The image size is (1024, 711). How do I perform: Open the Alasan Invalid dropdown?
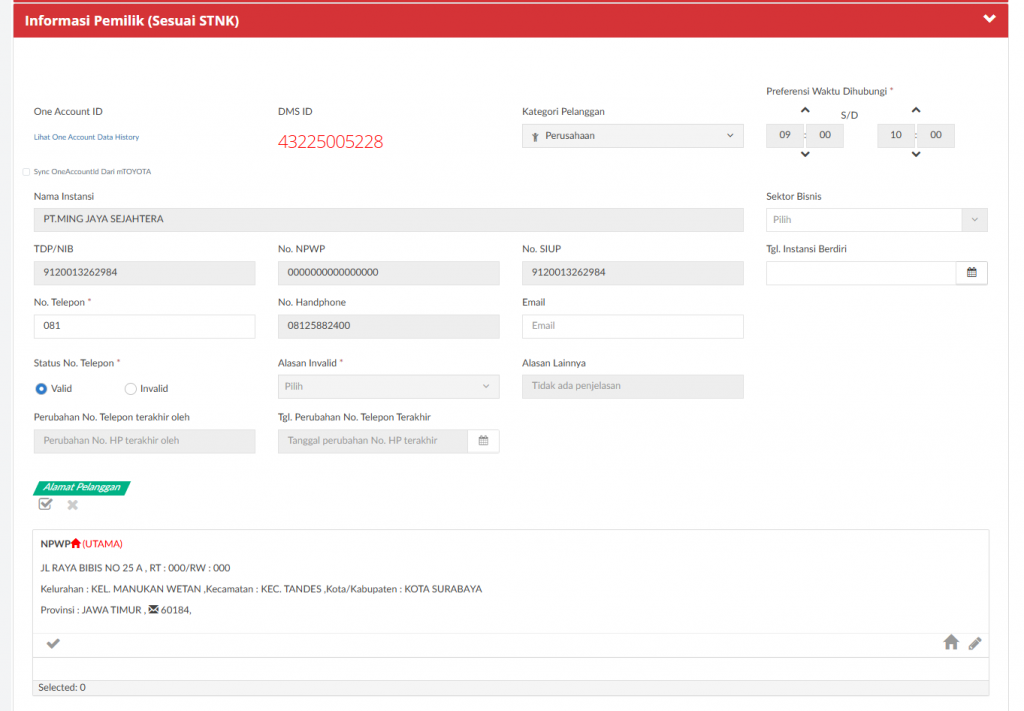(x=388, y=386)
